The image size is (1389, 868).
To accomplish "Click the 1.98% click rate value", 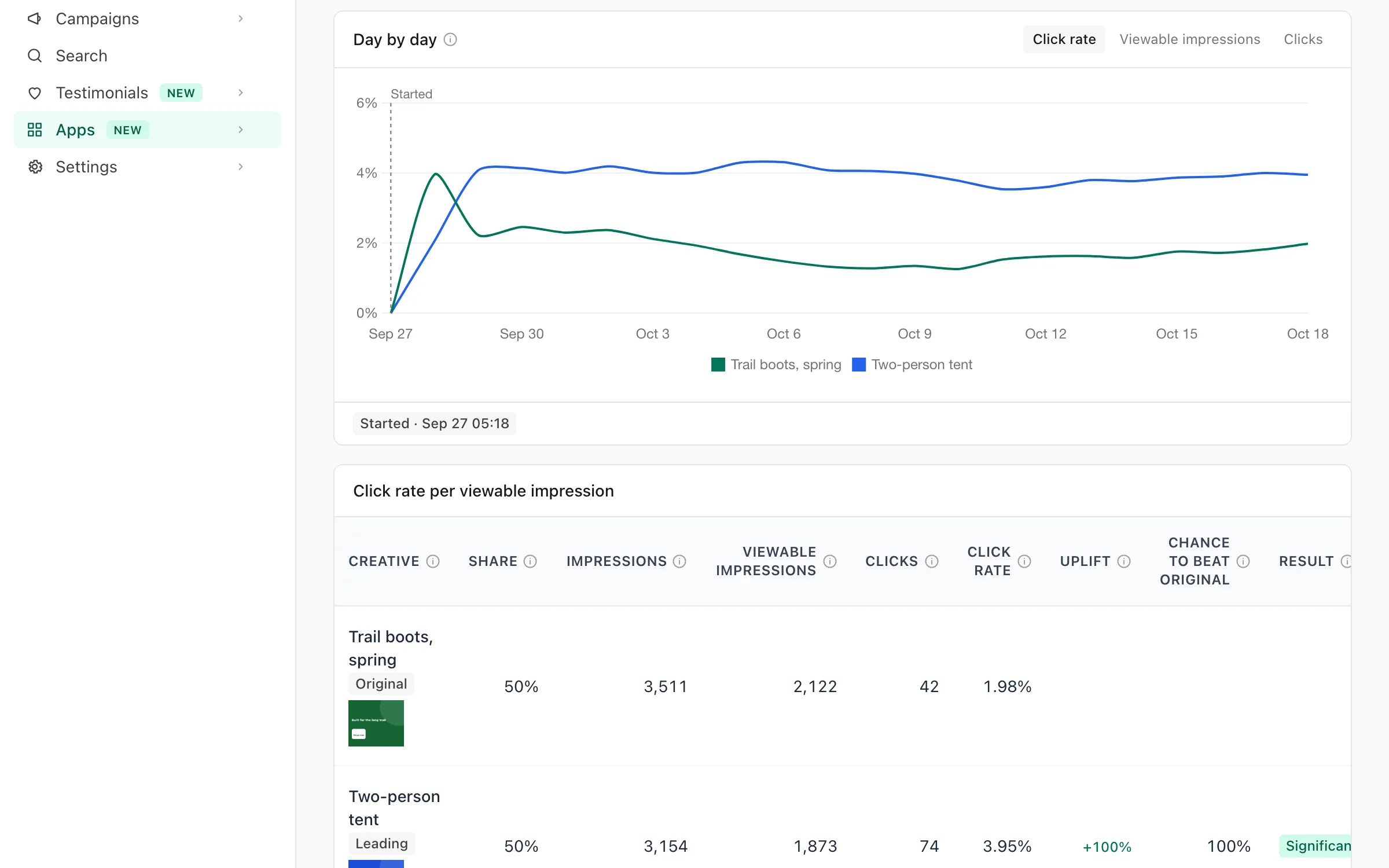I will tap(1007, 686).
